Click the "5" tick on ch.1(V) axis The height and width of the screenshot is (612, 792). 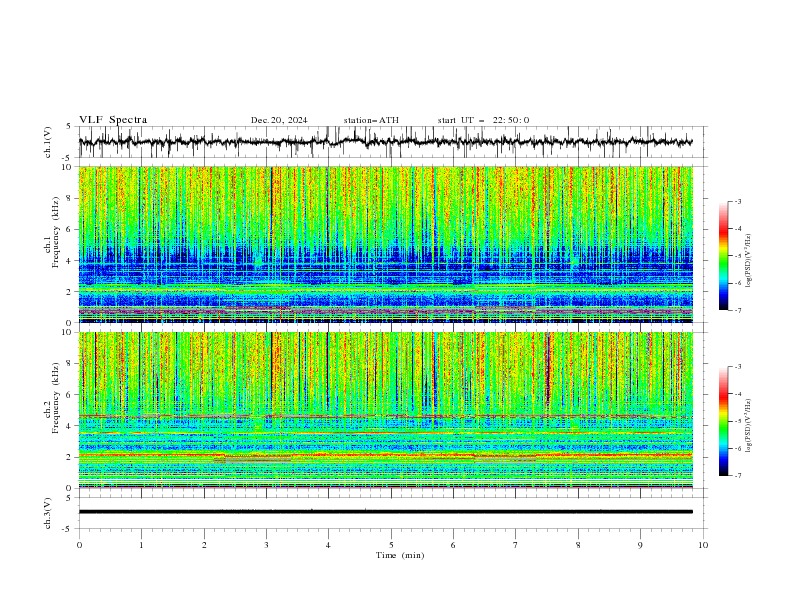69,126
